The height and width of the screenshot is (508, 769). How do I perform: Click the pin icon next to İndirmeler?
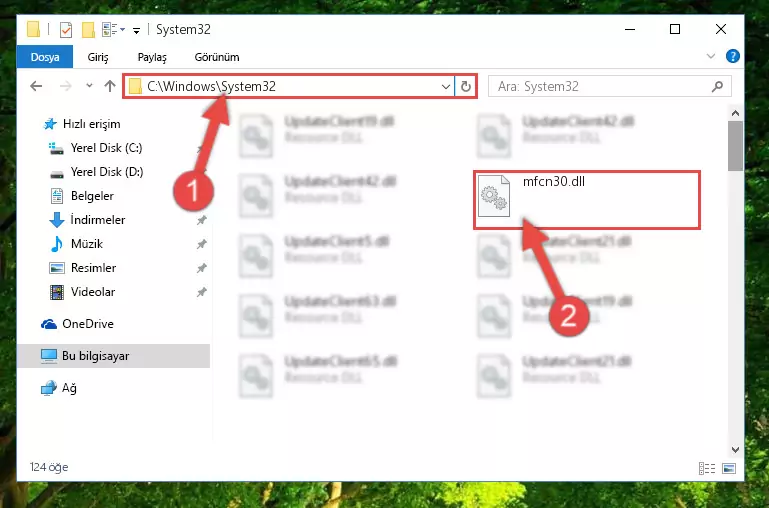coord(201,221)
